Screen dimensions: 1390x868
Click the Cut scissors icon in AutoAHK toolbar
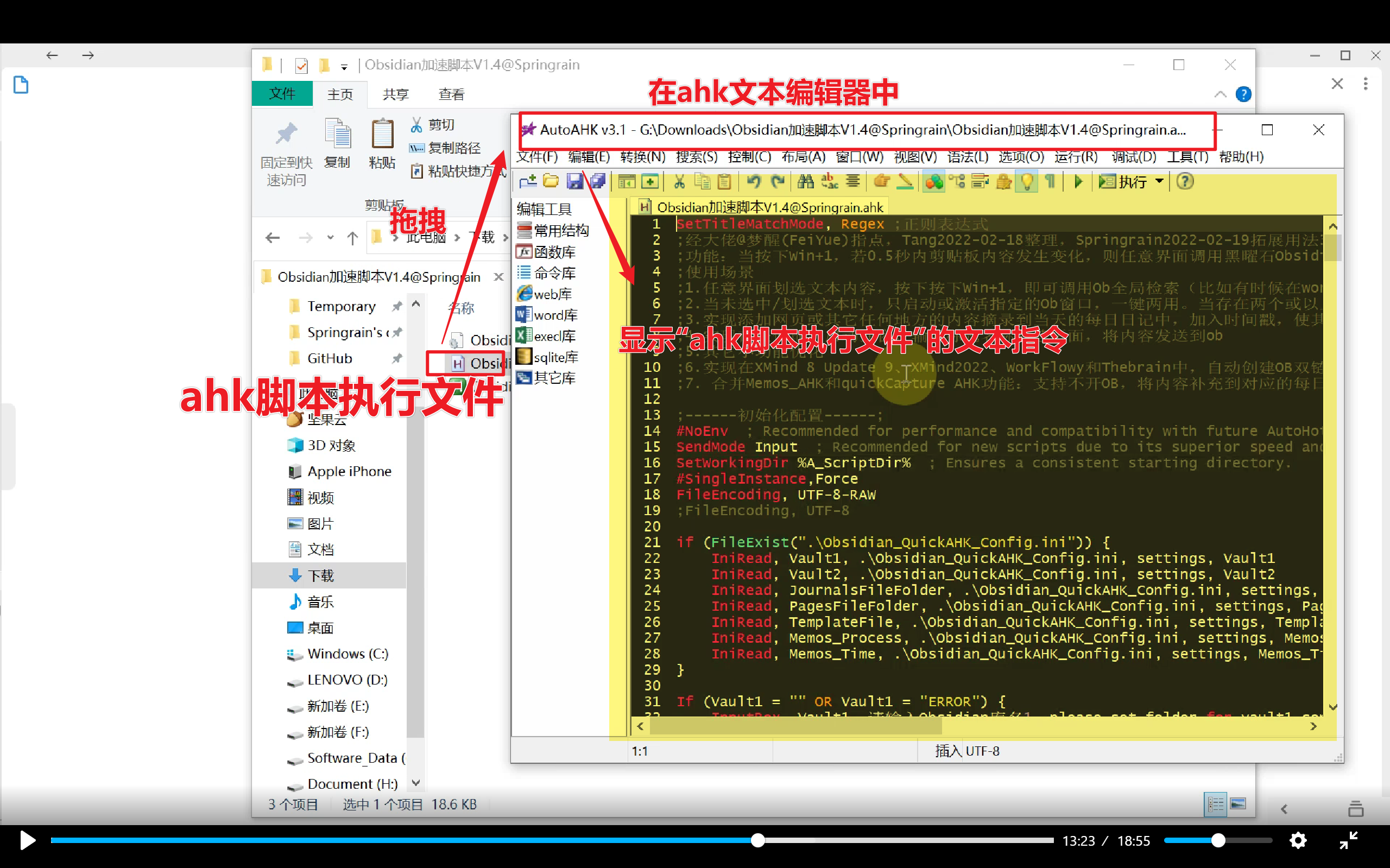click(679, 182)
